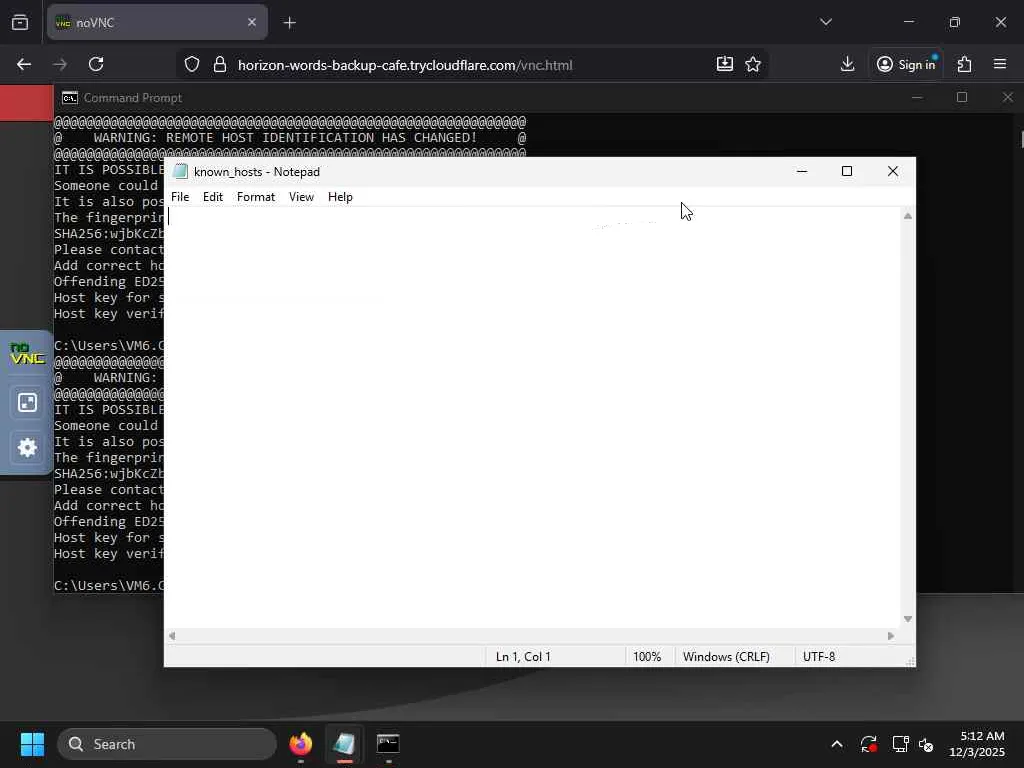Show hidden system tray icons

[x=837, y=744]
